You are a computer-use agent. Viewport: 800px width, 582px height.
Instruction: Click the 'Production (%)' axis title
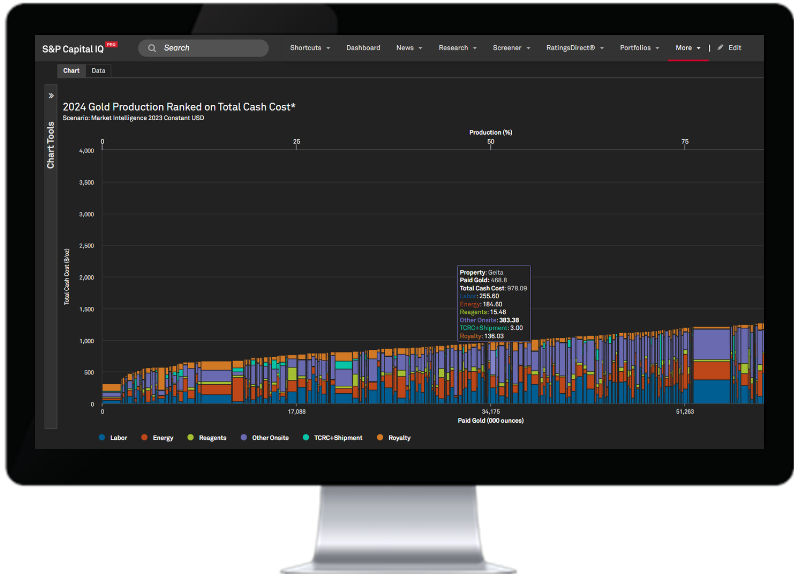[491, 133]
